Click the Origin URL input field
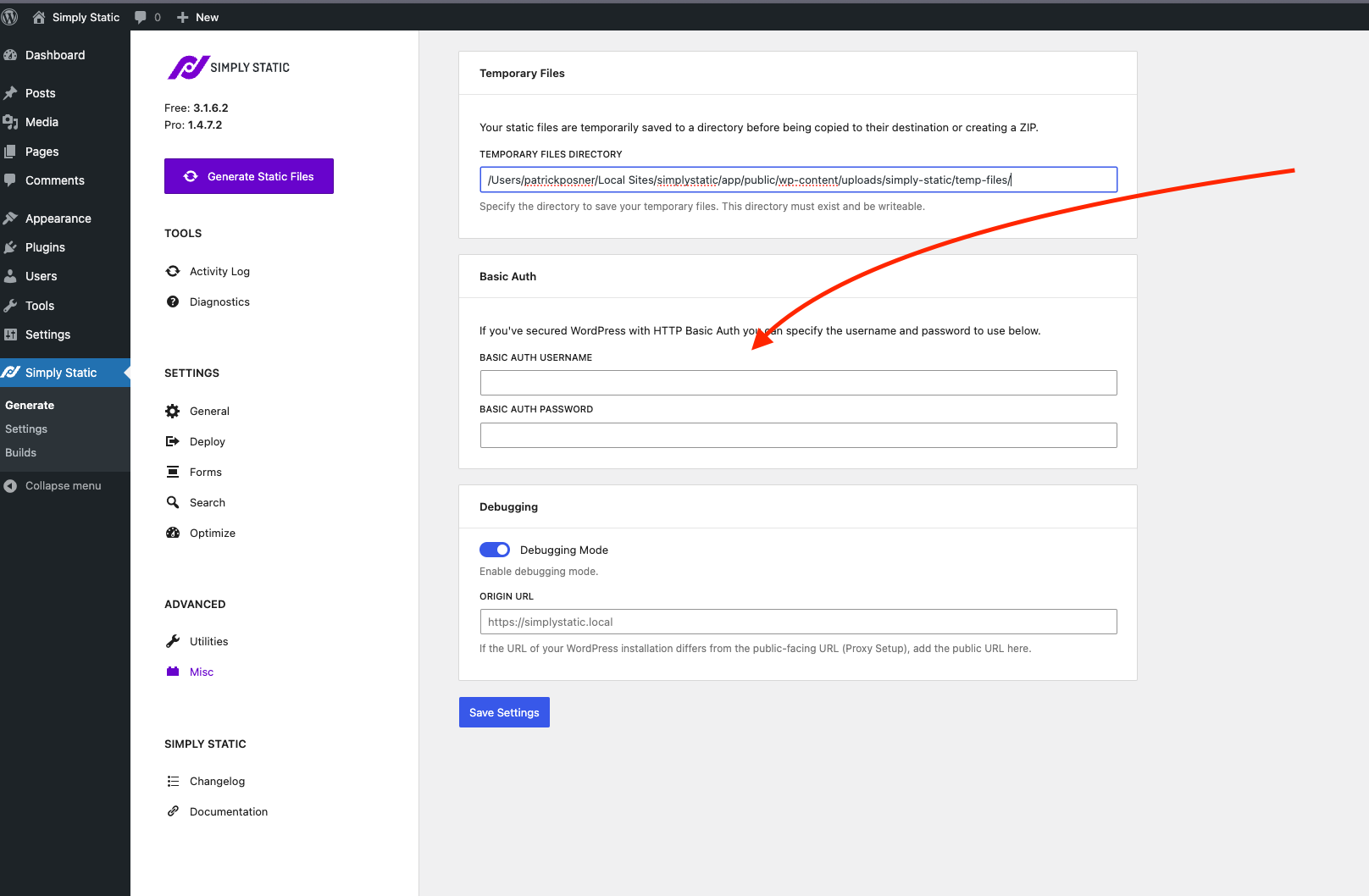Viewport: 1369px width, 896px height. [798, 622]
